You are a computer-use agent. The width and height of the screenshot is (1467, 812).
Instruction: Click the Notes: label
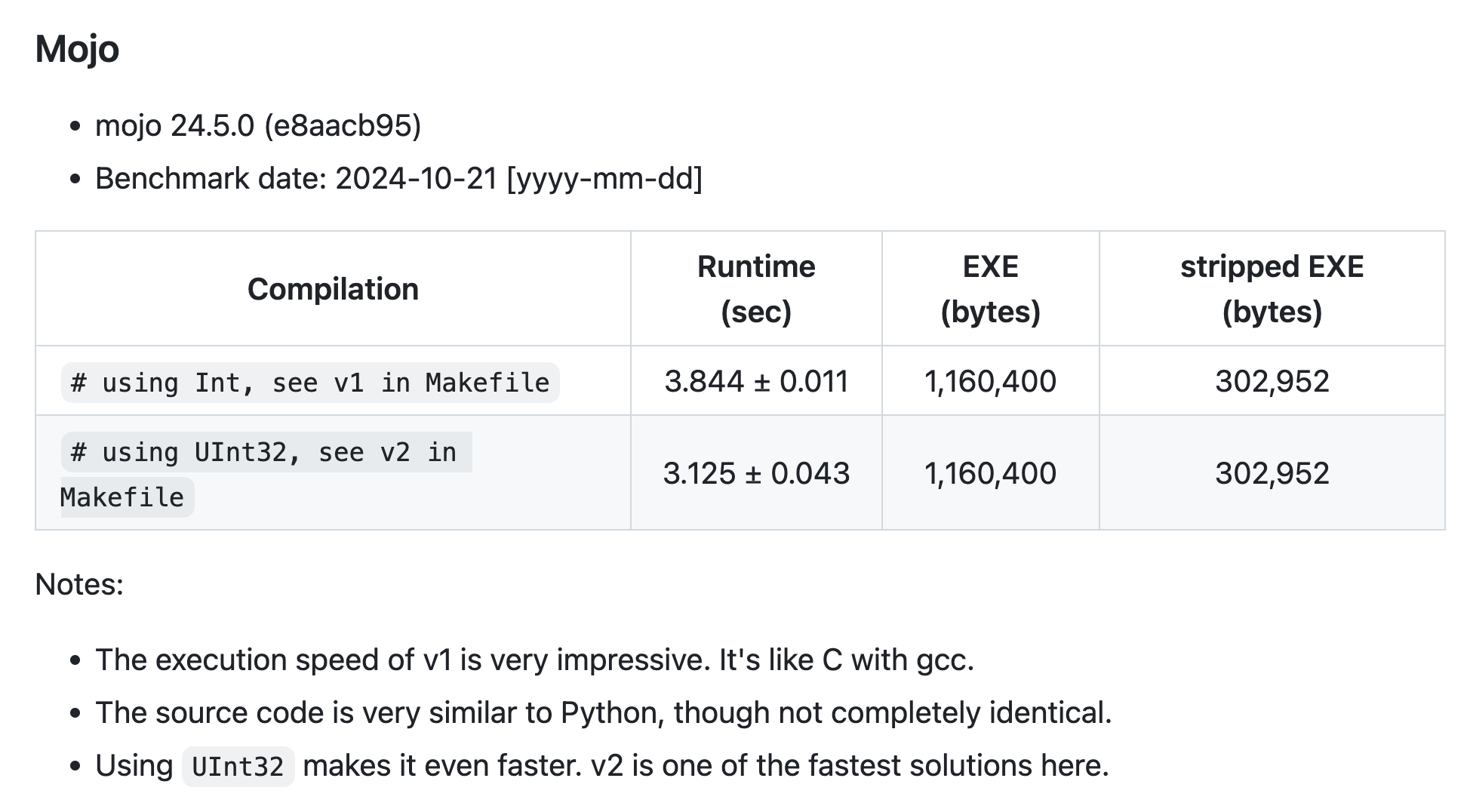(x=79, y=584)
